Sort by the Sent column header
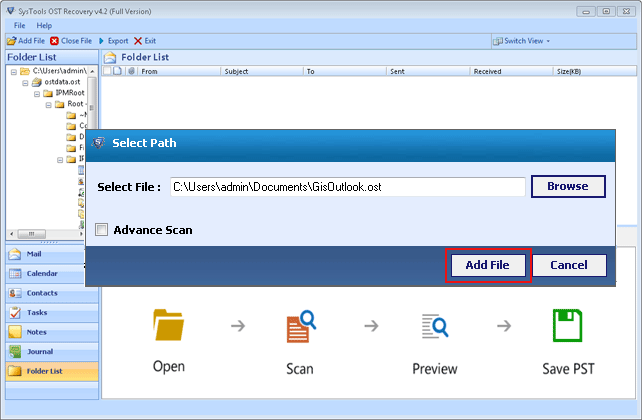 click(x=428, y=71)
